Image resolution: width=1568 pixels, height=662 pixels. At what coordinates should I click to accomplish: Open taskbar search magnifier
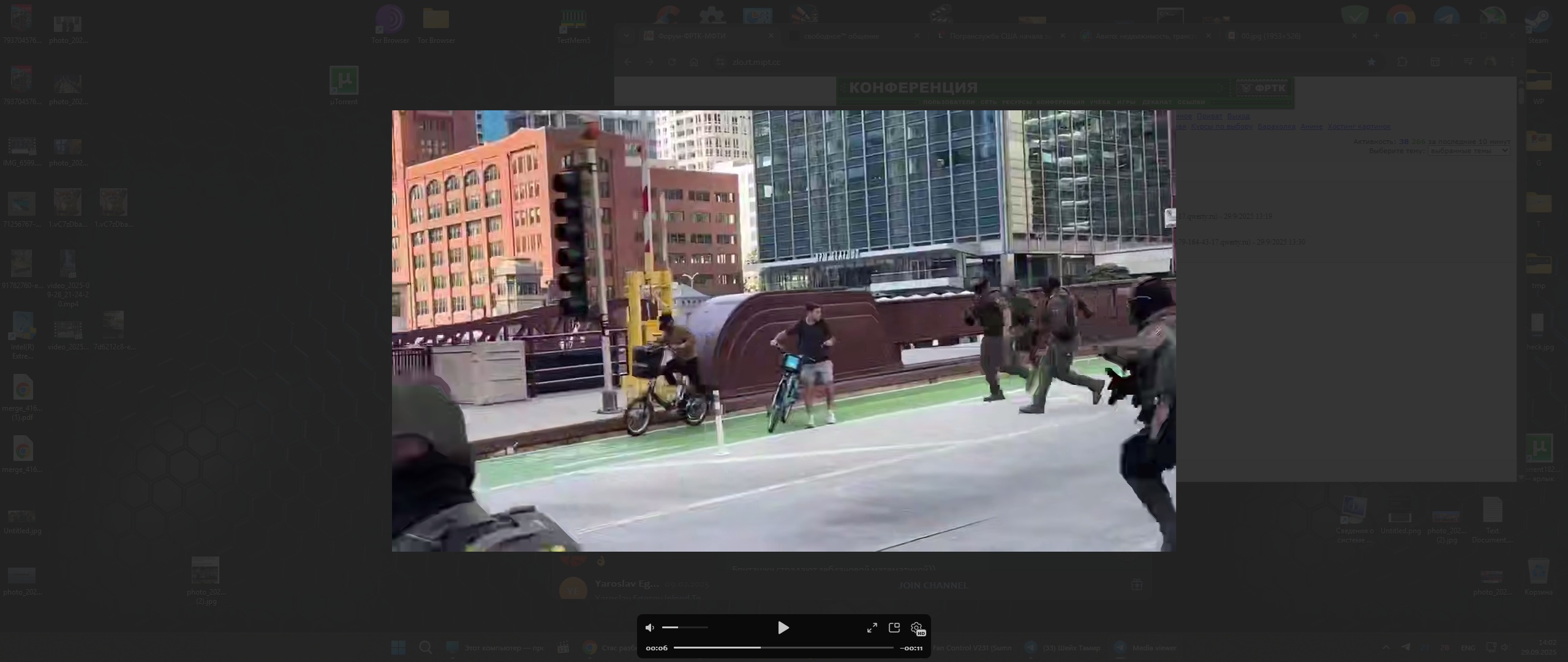pos(425,648)
